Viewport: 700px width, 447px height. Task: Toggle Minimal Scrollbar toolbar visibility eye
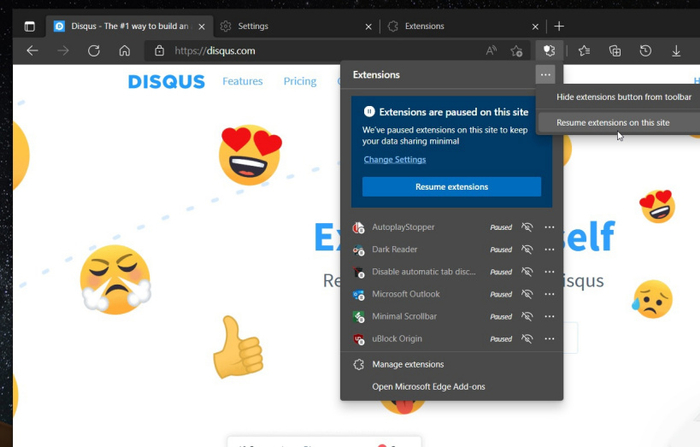click(x=527, y=317)
